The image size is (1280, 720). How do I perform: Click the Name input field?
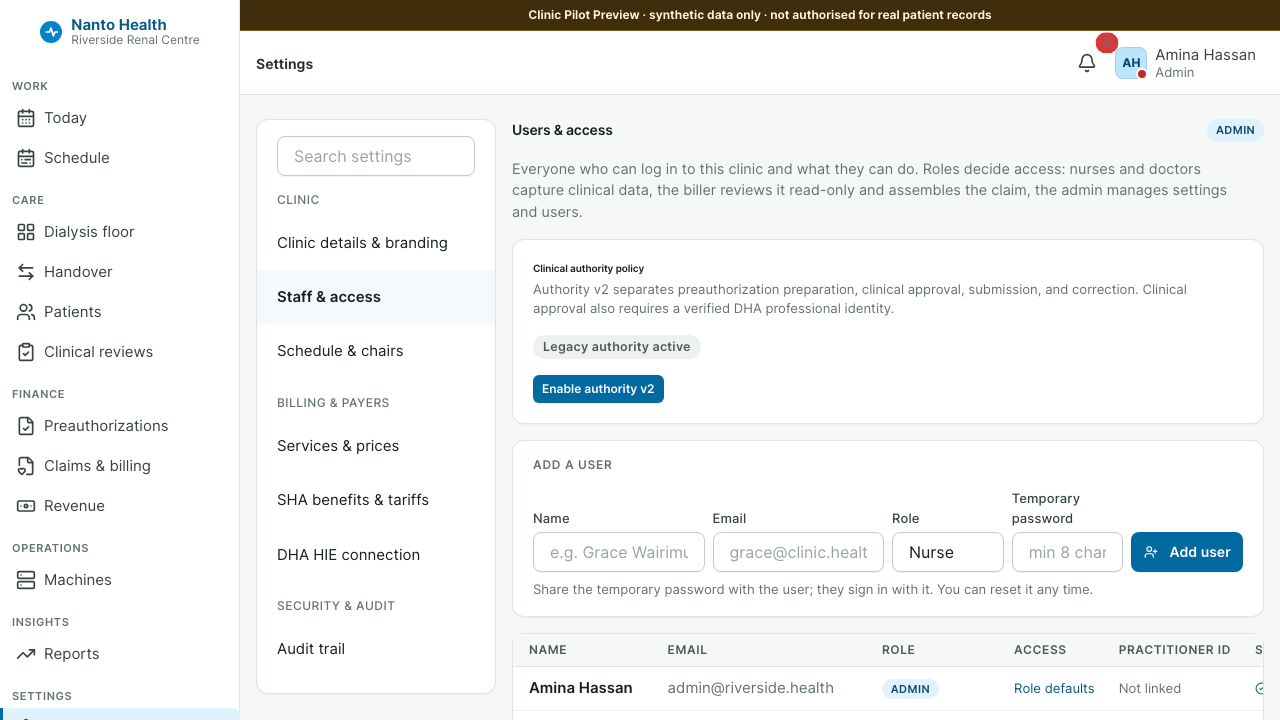(619, 552)
